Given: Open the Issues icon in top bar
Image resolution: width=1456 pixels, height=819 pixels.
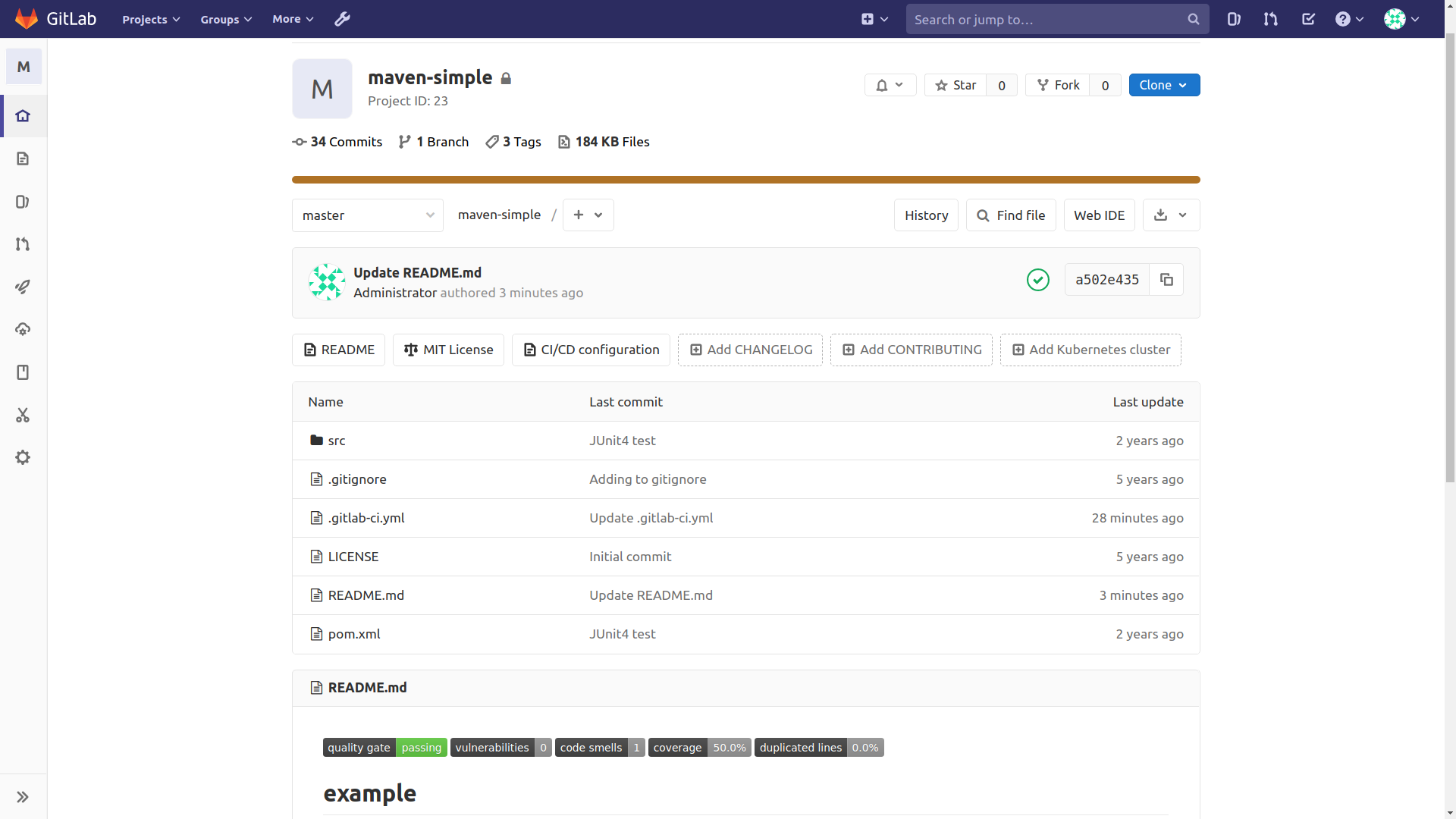Looking at the screenshot, I should click(1234, 19).
